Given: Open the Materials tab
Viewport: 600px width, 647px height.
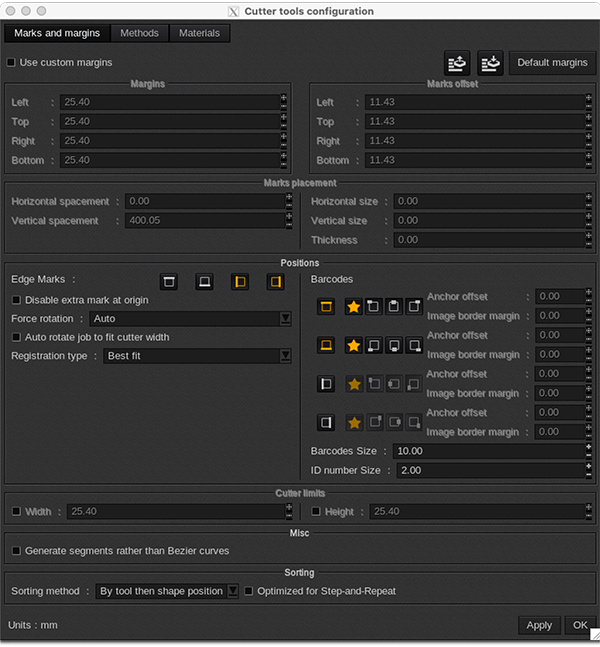Looking at the screenshot, I should 199,33.
